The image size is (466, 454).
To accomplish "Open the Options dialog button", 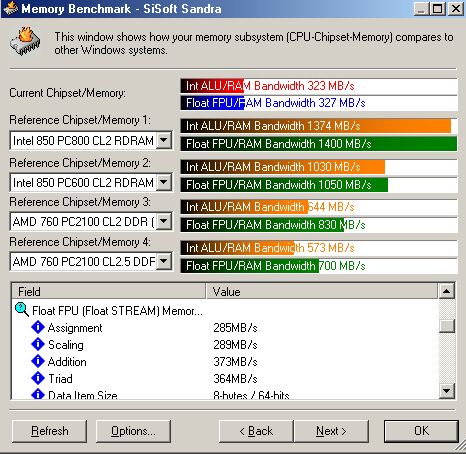I will point(133,431).
